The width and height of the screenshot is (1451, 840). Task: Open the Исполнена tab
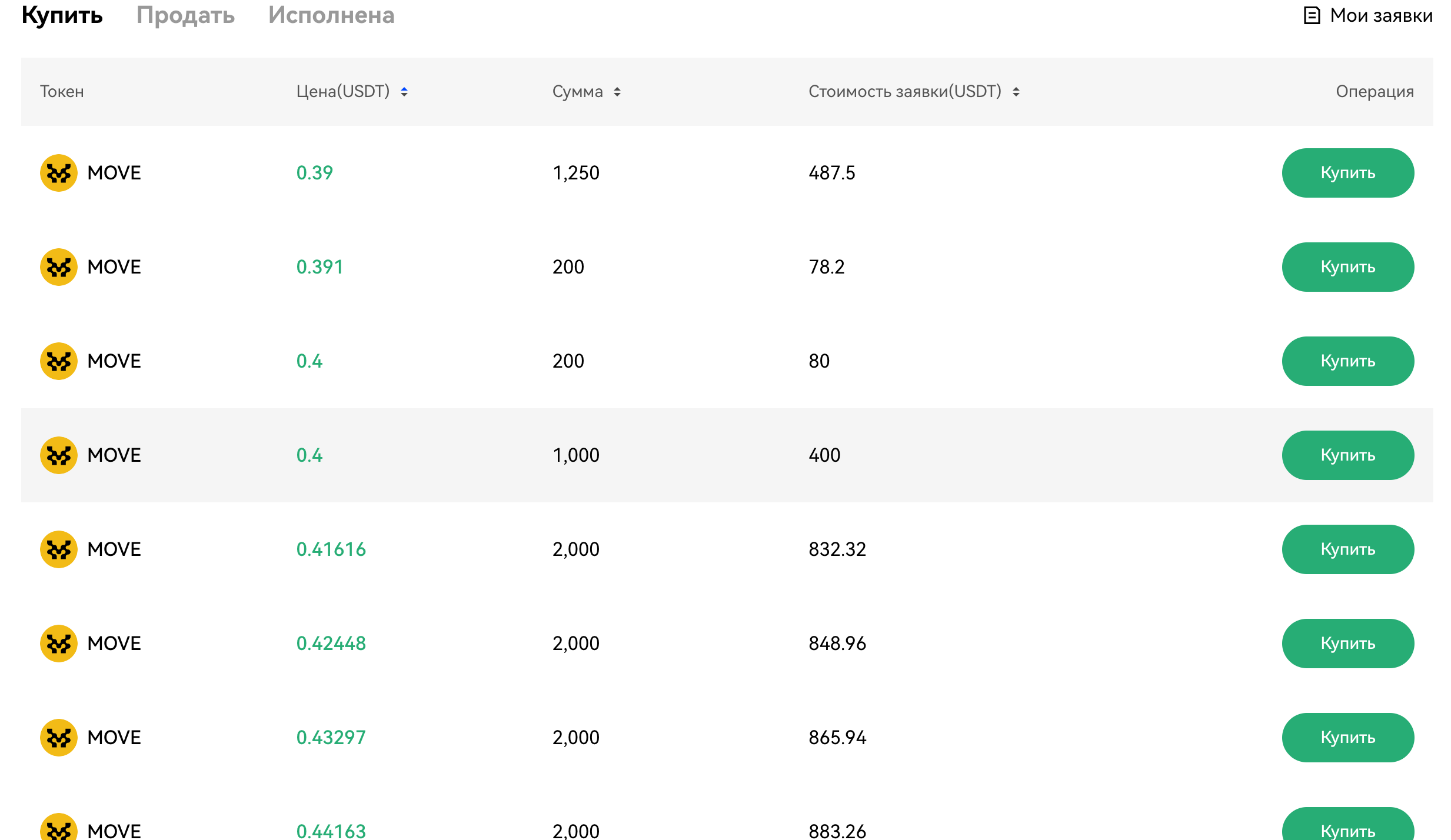tap(331, 15)
